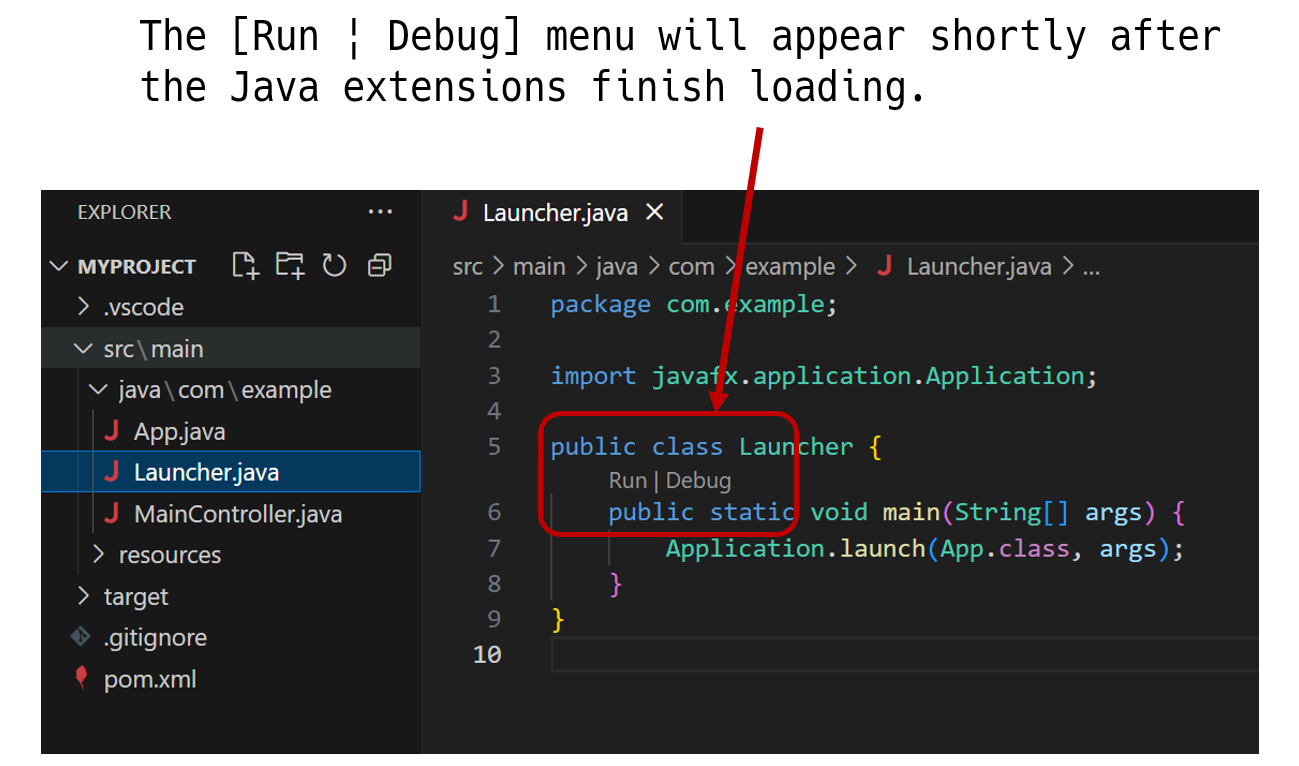
Task: Click the 'package' keyword on line 1
Action: [x=600, y=304]
